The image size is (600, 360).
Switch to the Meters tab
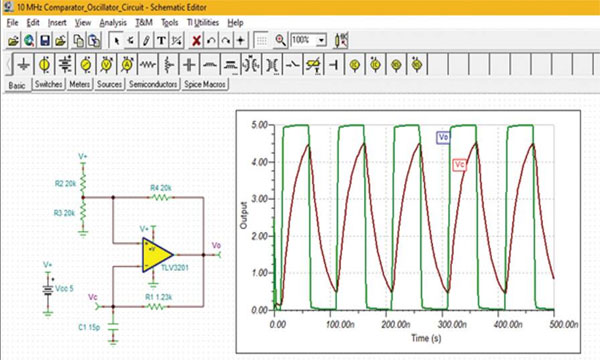click(x=79, y=84)
